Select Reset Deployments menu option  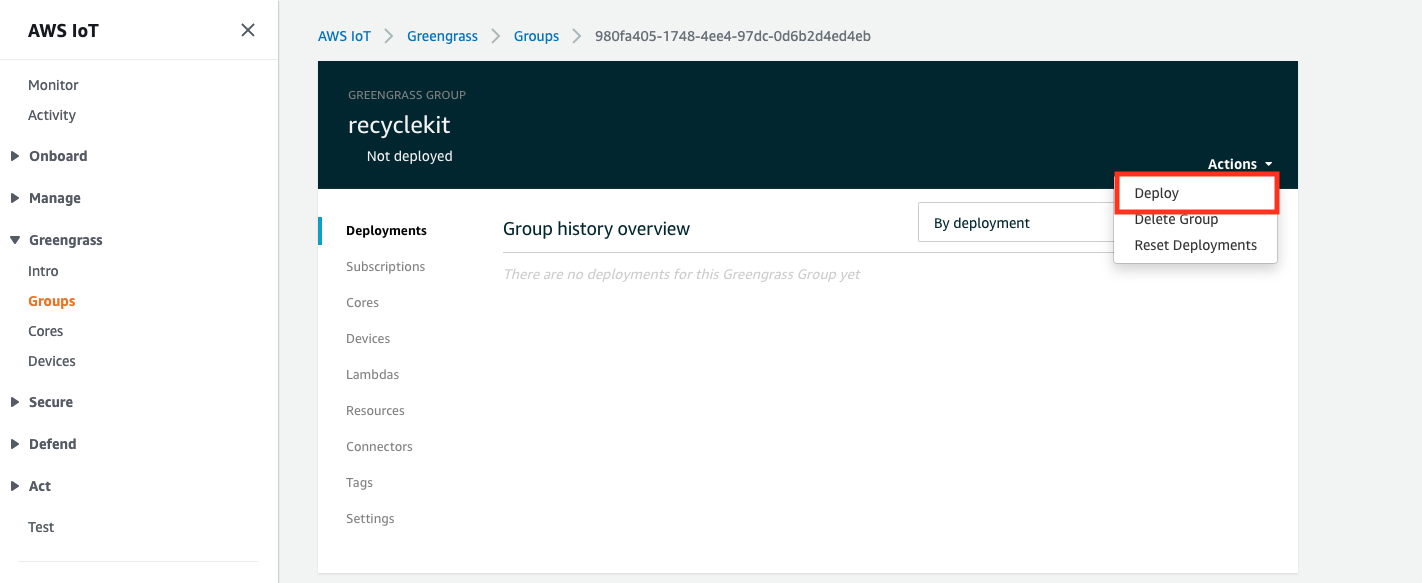(x=1195, y=245)
